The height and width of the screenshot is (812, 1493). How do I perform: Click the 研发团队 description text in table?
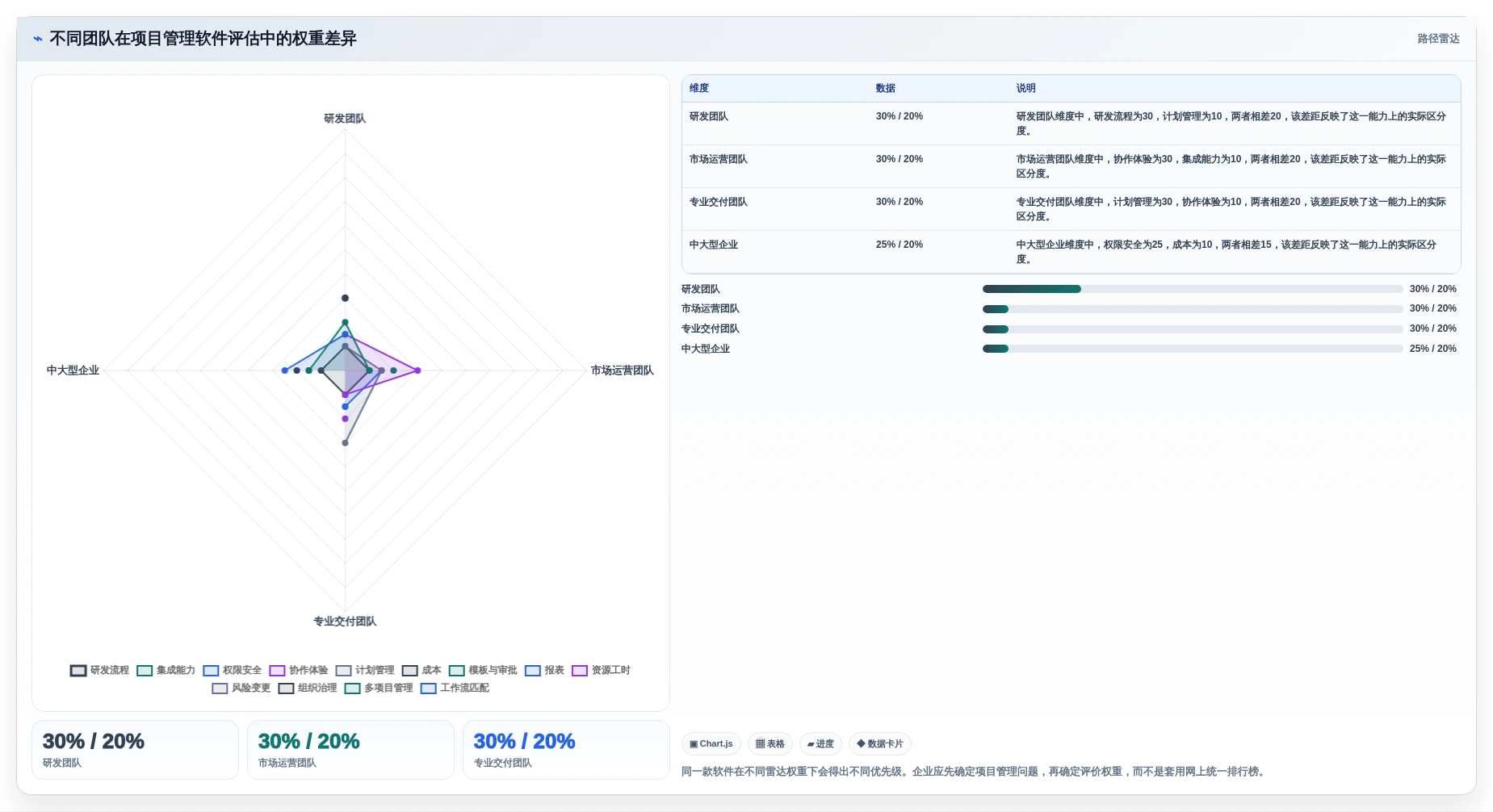1231,123
